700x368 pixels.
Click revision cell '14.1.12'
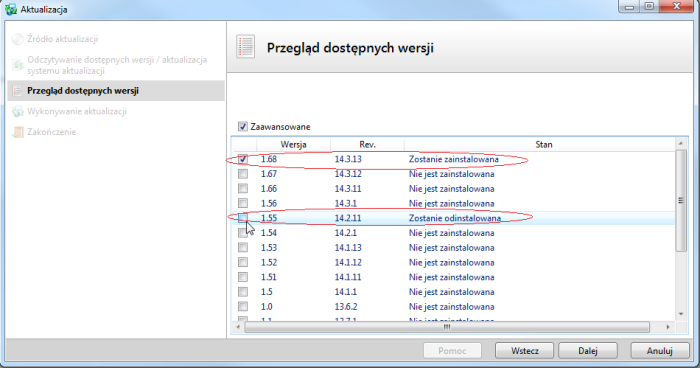click(x=348, y=262)
